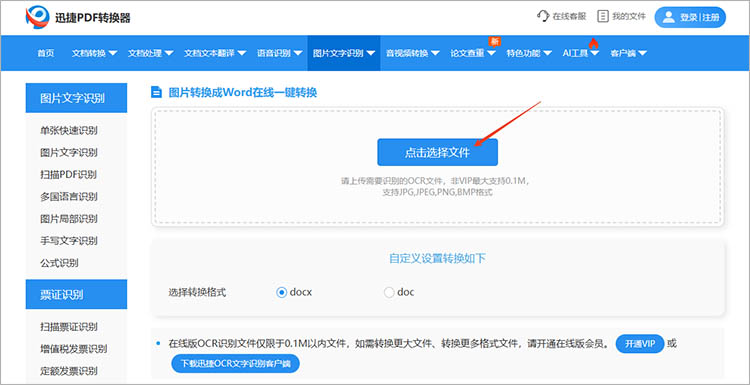Click the 自定义设置转换如下 heading text

(437, 259)
